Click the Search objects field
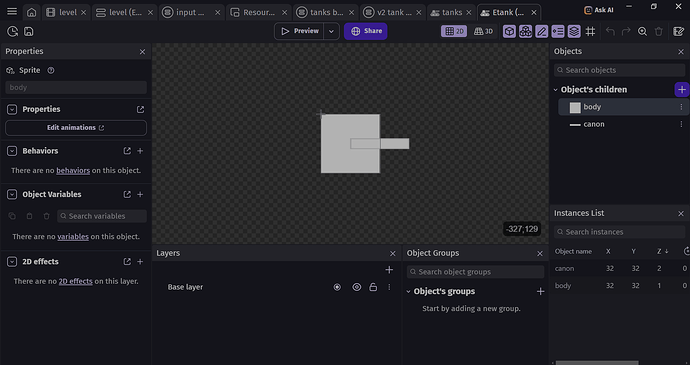Image resolution: width=690 pixels, height=365 pixels. click(x=619, y=70)
